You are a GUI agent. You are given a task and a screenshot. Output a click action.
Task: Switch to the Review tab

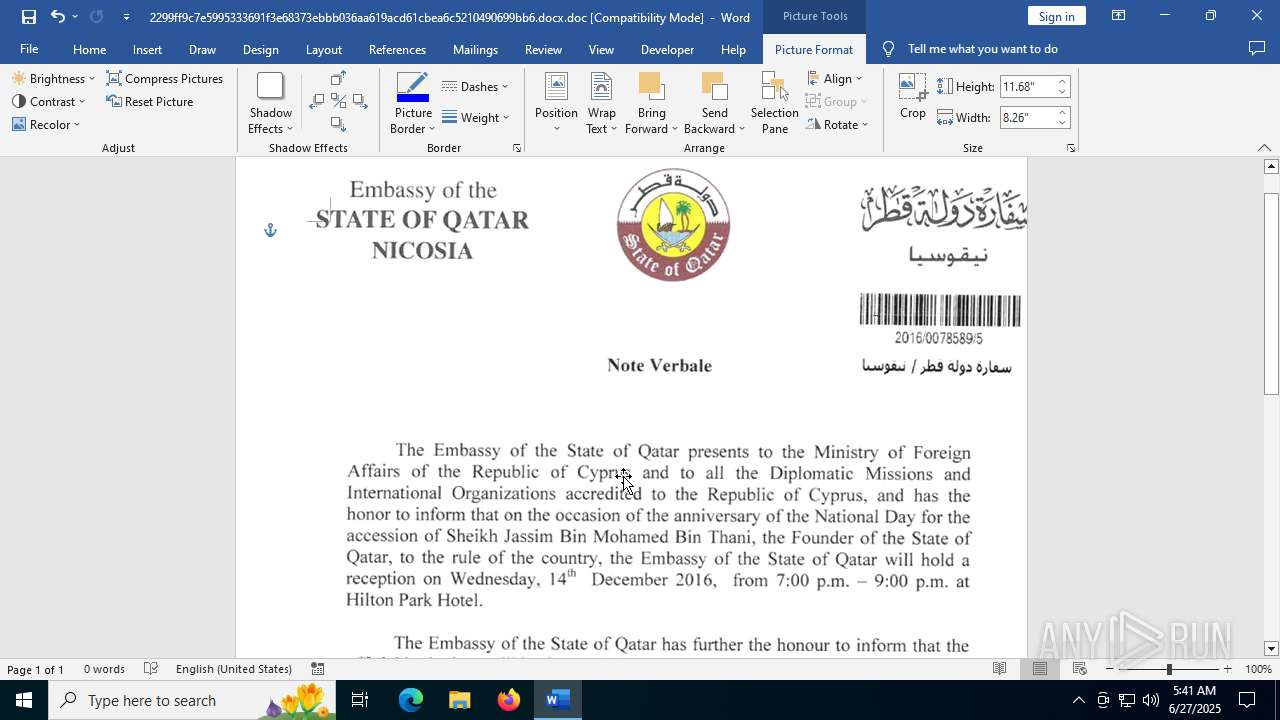pyautogui.click(x=543, y=49)
